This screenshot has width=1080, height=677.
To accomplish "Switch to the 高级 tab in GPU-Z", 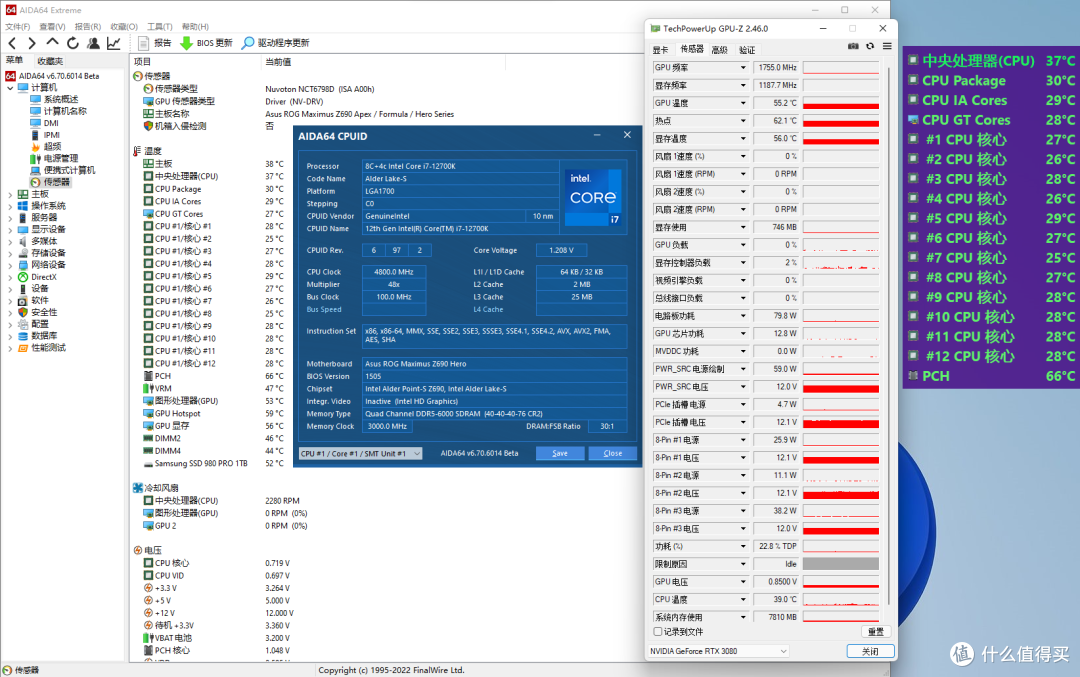I will pyautogui.click(x=719, y=50).
